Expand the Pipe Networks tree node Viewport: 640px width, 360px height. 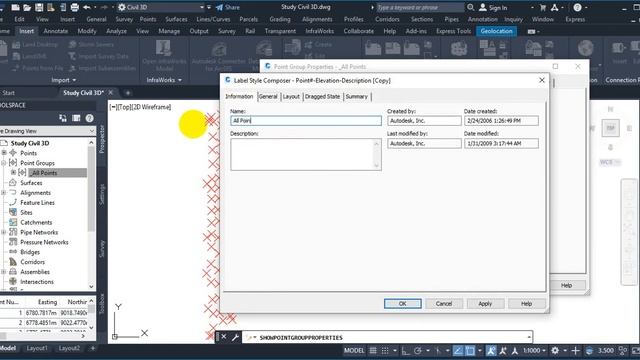tap(4, 232)
